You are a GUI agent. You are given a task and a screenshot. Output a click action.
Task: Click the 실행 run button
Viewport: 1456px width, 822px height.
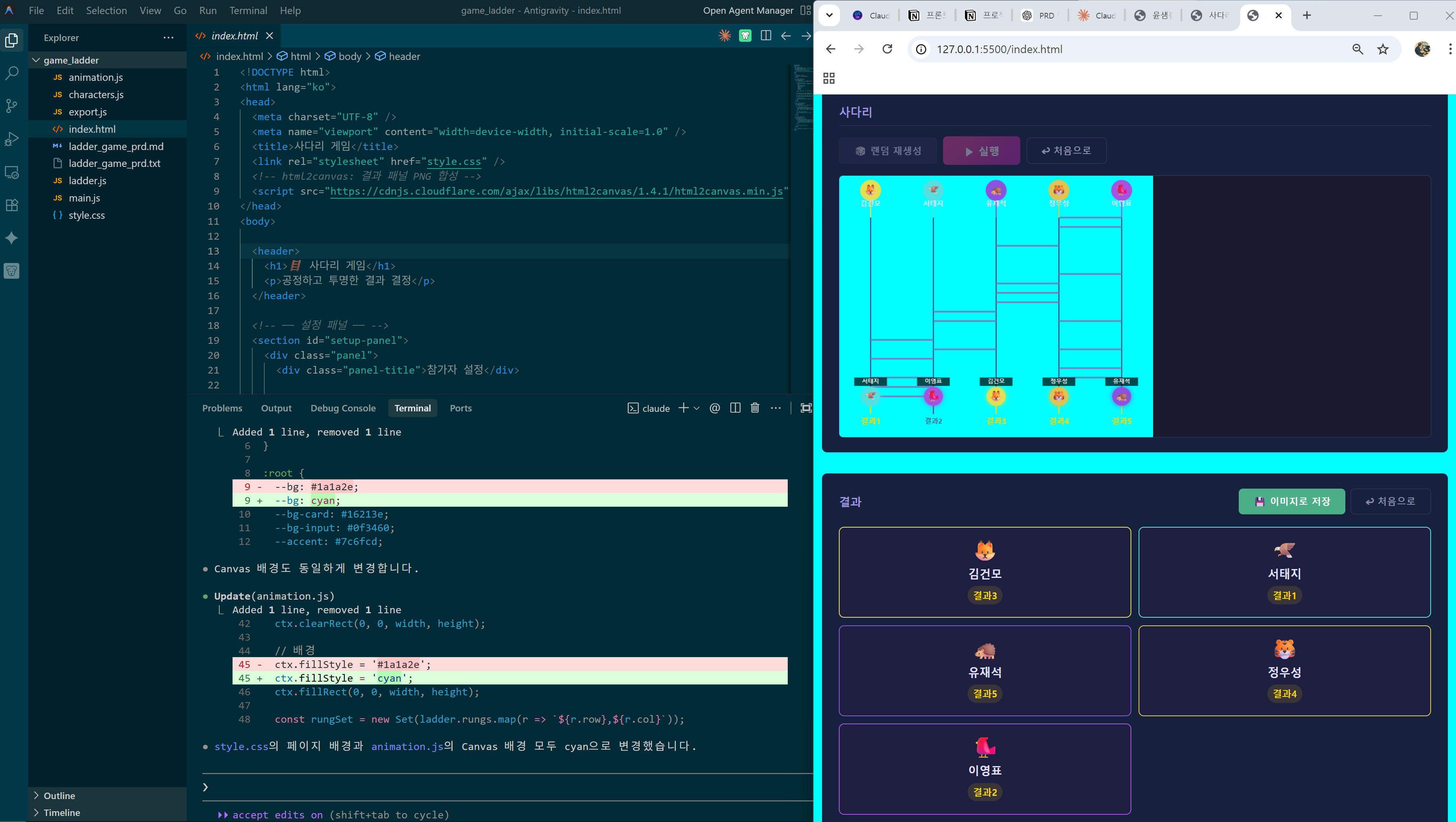tap(981, 151)
